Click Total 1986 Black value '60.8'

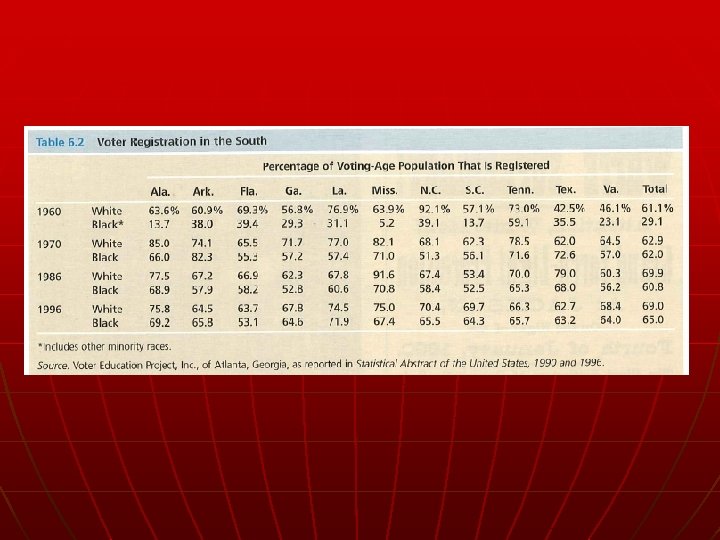[652, 287]
